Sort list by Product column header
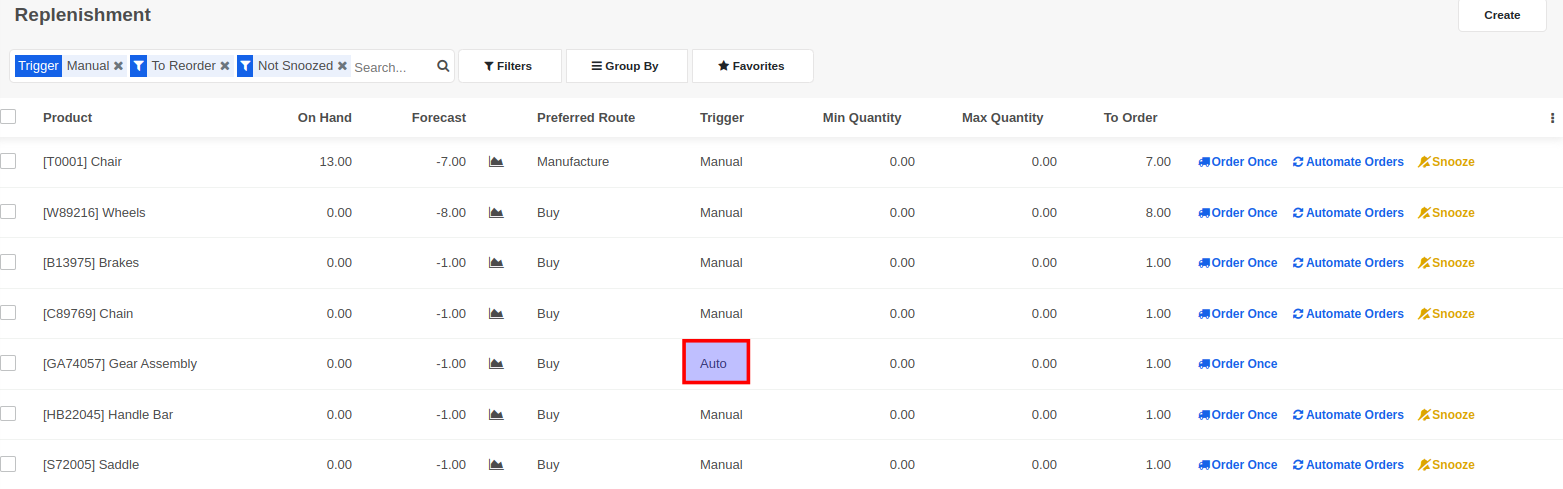Viewport: 1563px width, 489px height. pos(67,118)
